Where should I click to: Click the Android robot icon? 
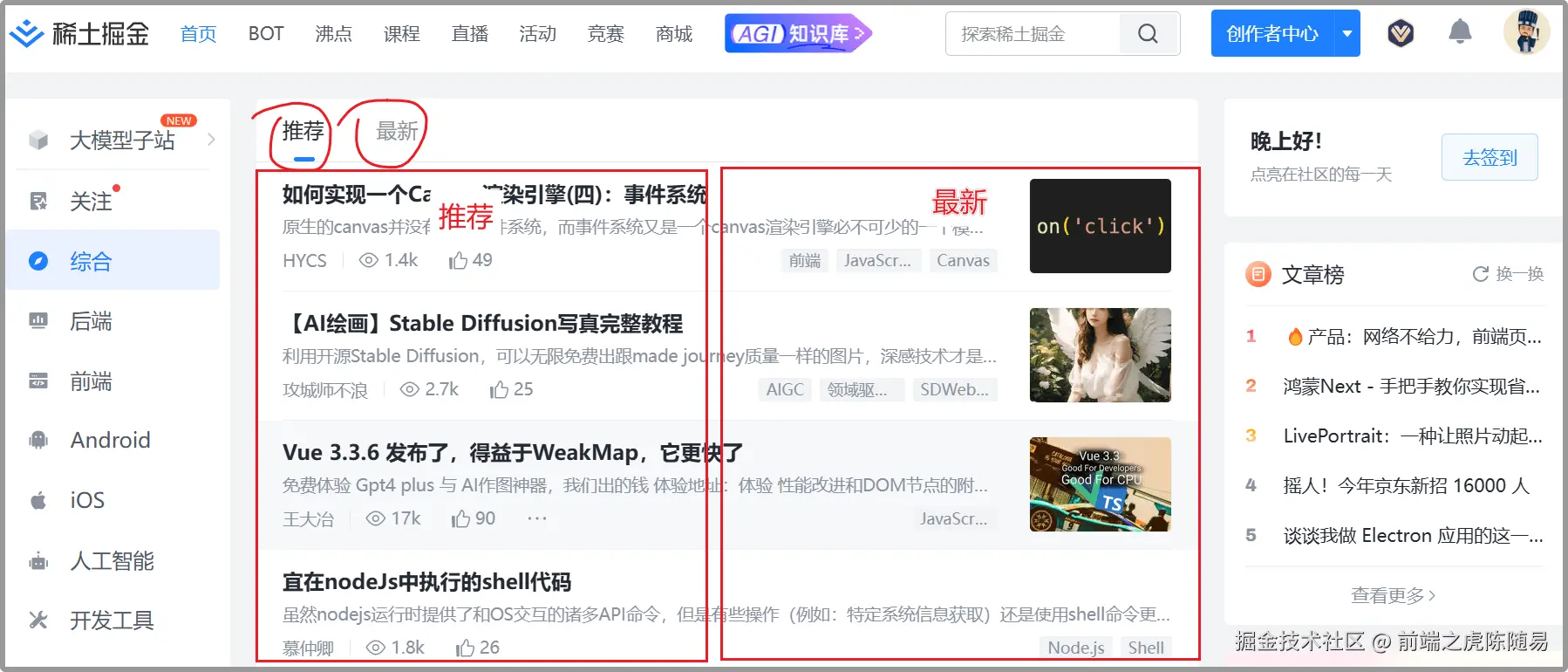[x=38, y=440]
